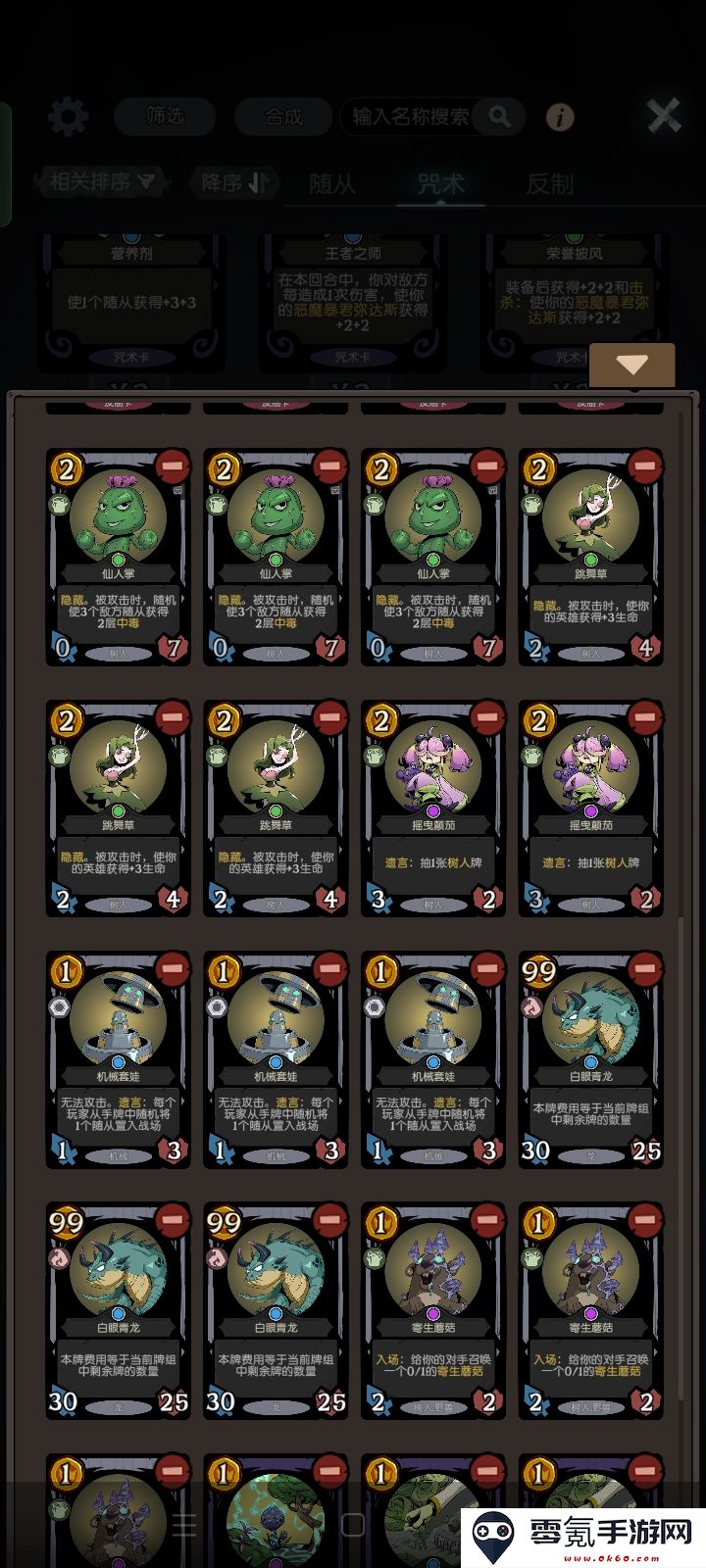Collapse deck panel with down arrow
This screenshot has height=1568, width=706.
(632, 366)
